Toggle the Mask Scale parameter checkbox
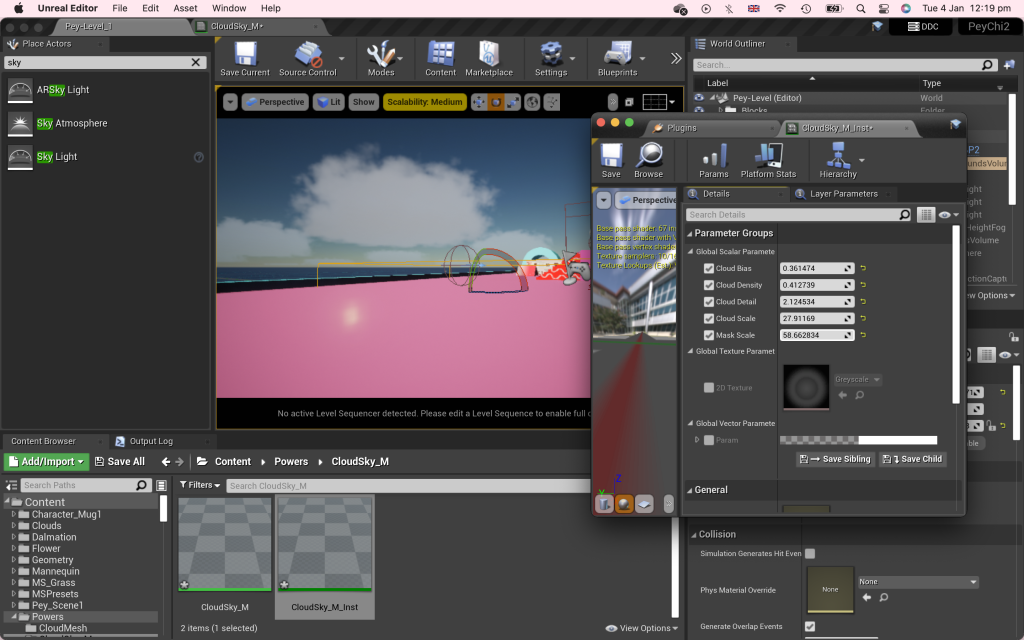Viewport: 1024px width, 640px height. 709,335
